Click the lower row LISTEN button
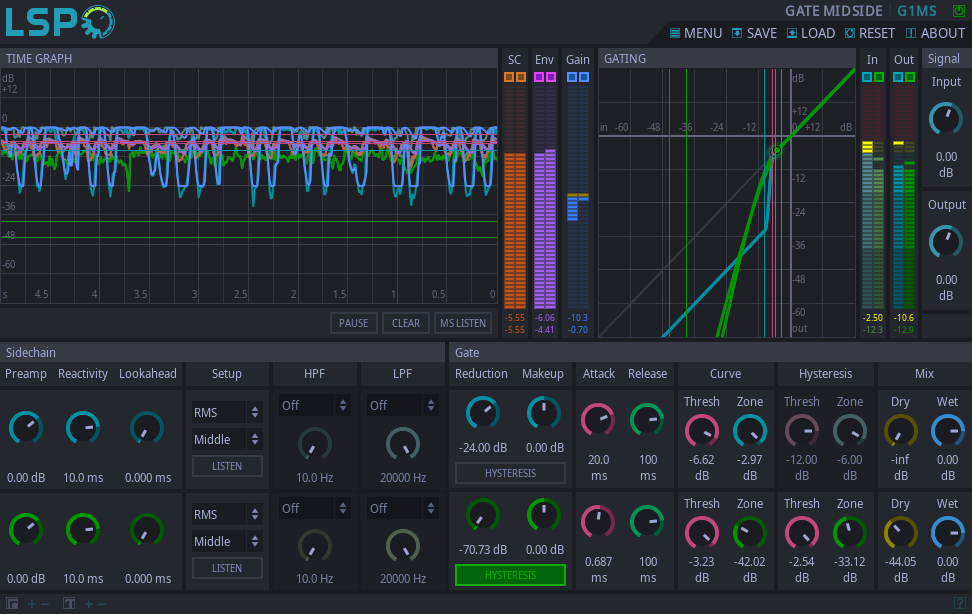The height and width of the screenshot is (614, 972). pos(227,568)
